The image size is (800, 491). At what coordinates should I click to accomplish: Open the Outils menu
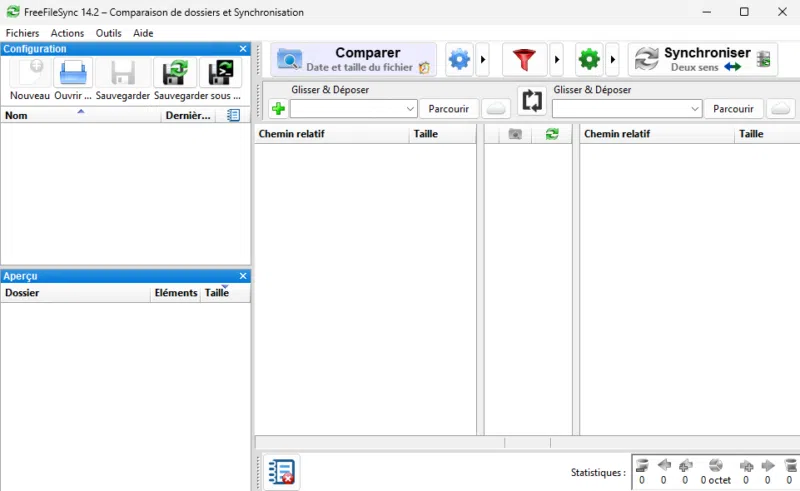click(109, 33)
